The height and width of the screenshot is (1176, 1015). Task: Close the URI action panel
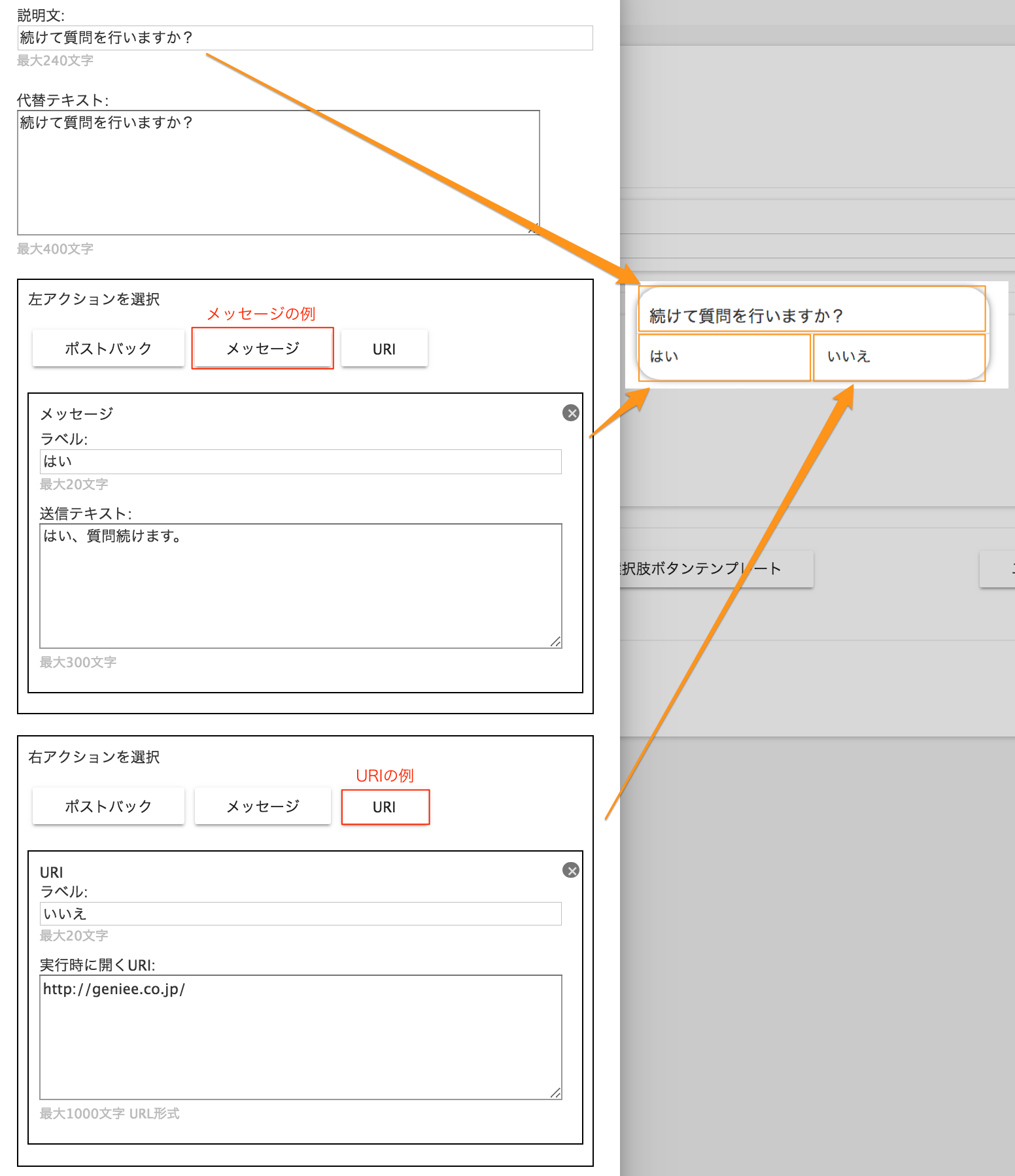tap(571, 870)
